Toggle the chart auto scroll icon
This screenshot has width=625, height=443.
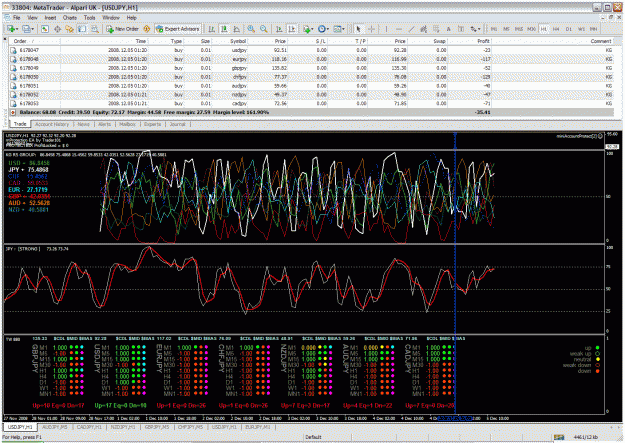(279, 29)
